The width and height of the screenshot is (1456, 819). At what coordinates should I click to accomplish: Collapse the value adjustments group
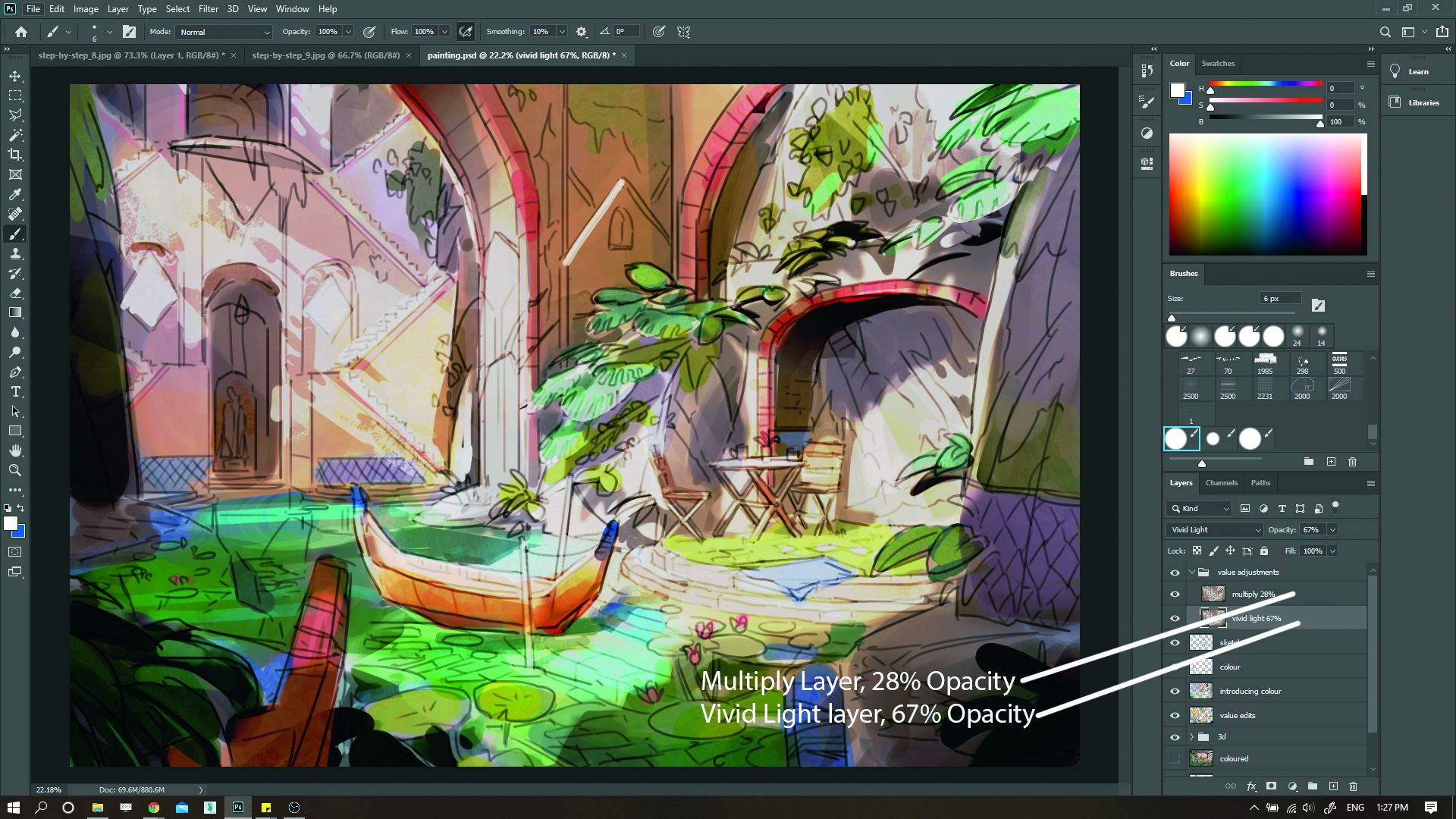click(x=1191, y=573)
